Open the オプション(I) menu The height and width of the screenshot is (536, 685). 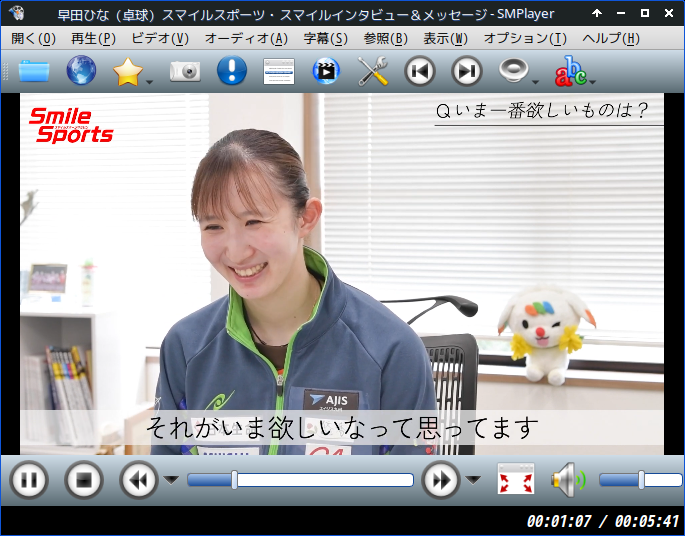(x=525, y=38)
